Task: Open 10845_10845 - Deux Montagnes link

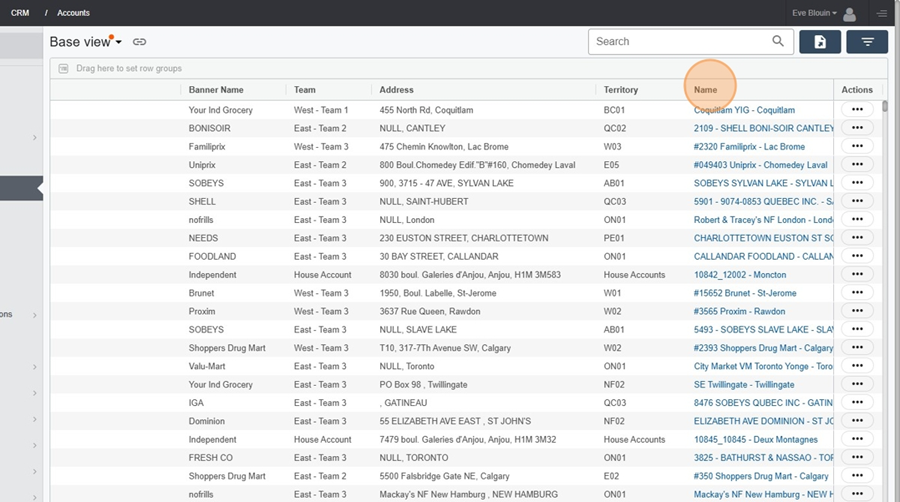Action: click(x=755, y=439)
